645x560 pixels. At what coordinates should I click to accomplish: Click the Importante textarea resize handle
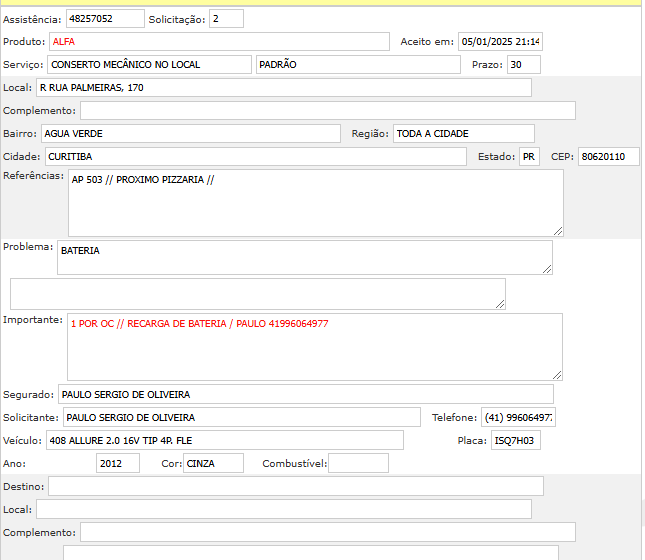(x=557, y=375)
